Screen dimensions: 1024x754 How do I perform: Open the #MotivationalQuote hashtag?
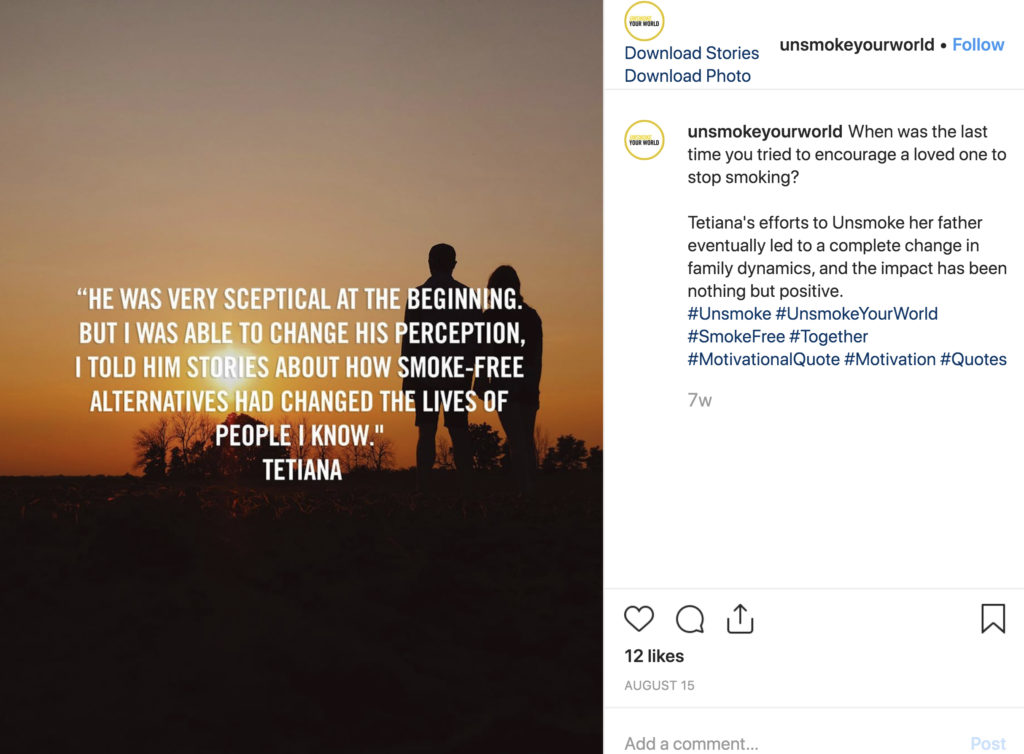point(763,359)
